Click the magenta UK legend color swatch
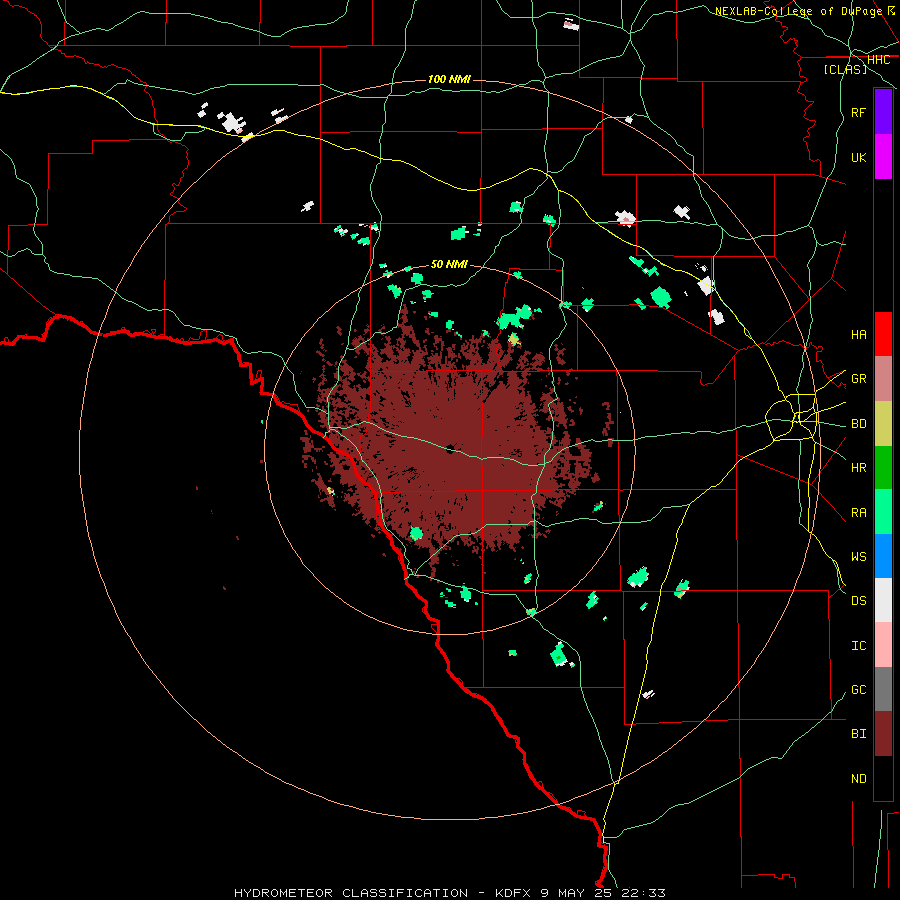Image resolution: width=900 pixels, height=900 pixels. (x=883, y=157)
